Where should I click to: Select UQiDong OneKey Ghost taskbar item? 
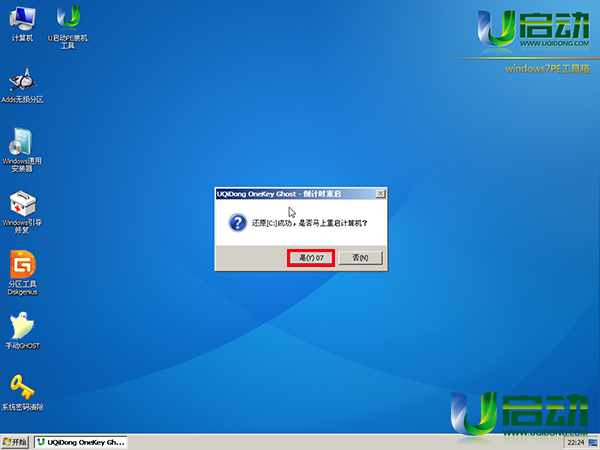[81, 442]
